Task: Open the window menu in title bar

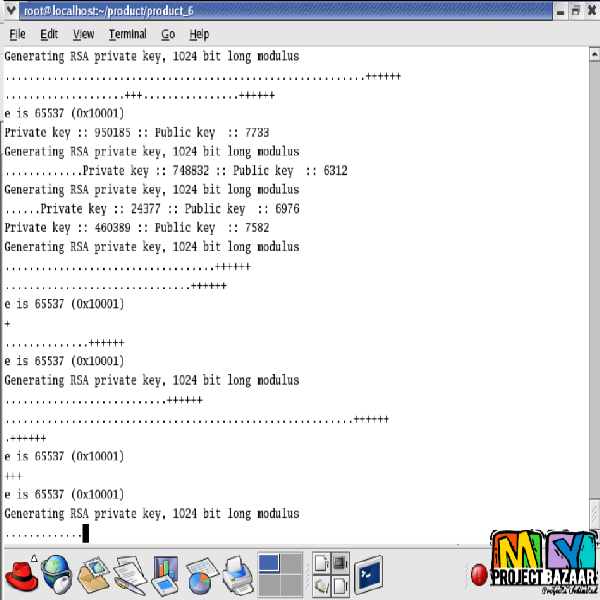Action: click(x=11, y=10)
